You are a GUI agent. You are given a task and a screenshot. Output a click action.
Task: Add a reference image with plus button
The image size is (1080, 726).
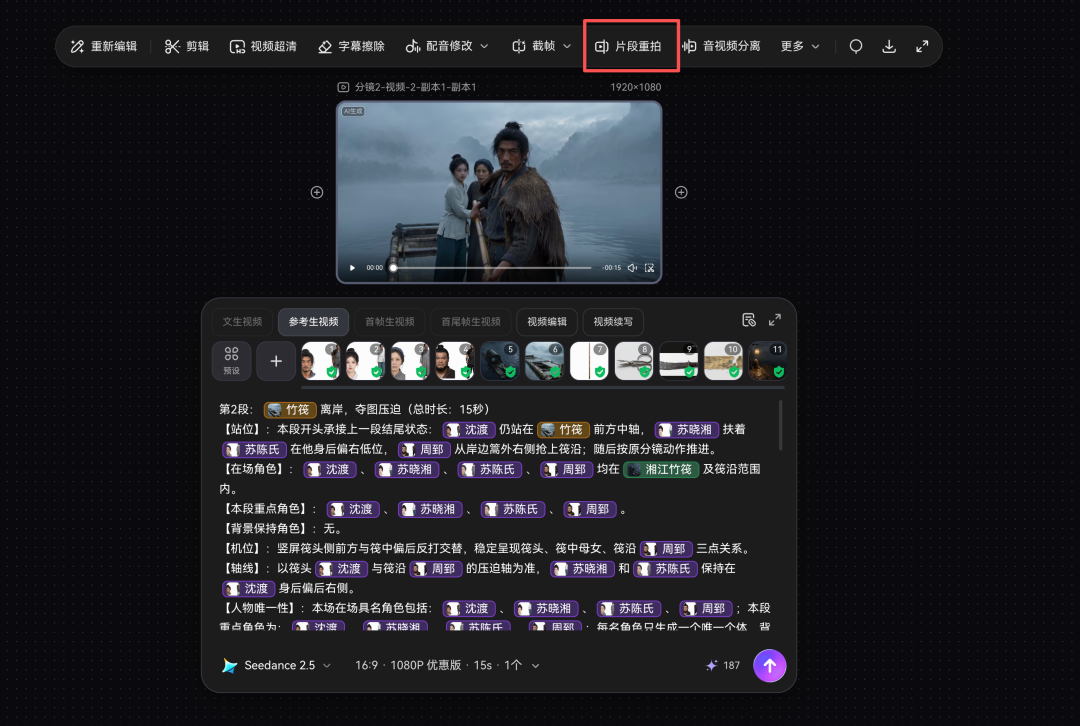(276, 361)
